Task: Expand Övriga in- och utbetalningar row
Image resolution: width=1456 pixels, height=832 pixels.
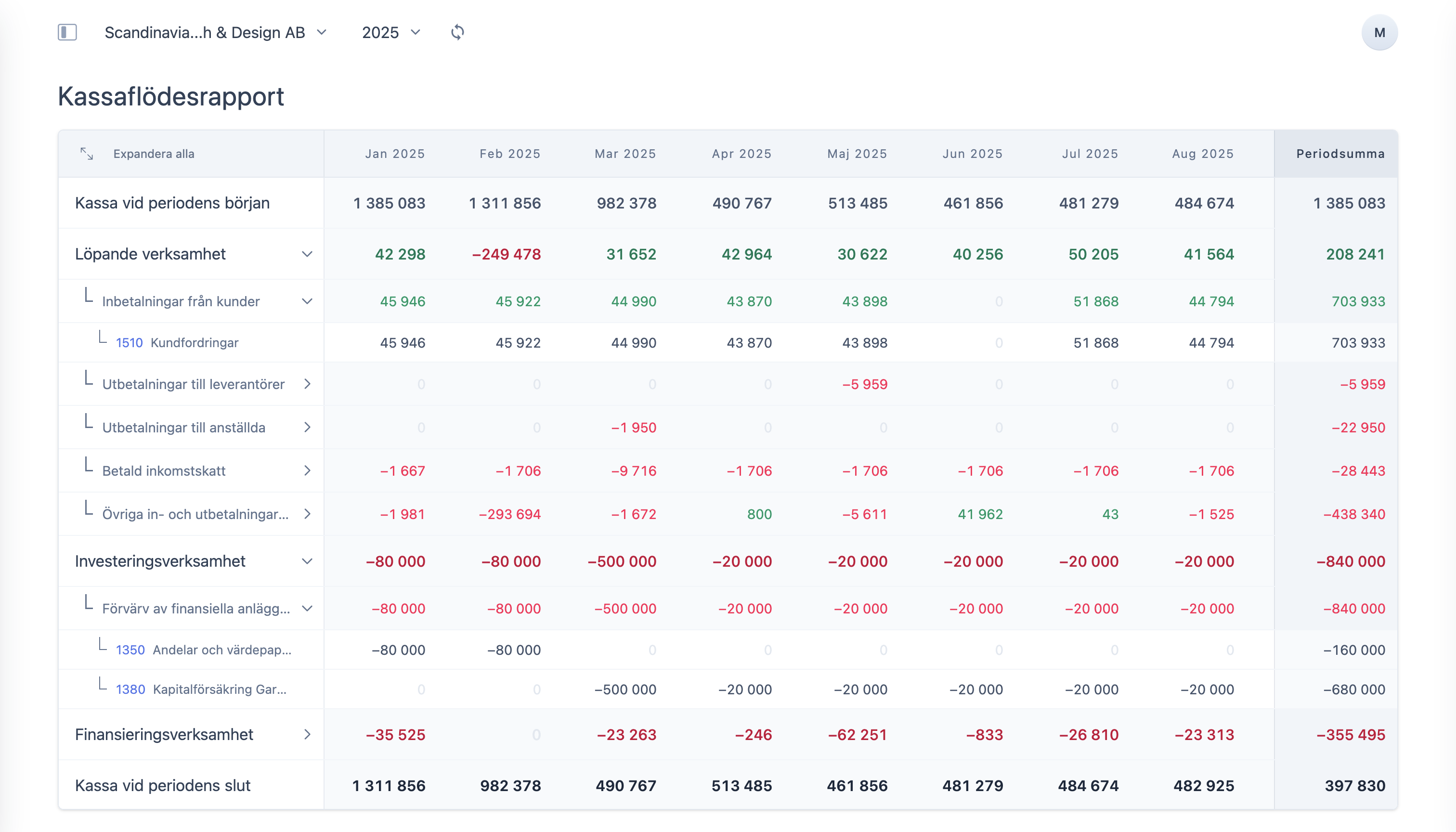Action: [x=307, y=514]
